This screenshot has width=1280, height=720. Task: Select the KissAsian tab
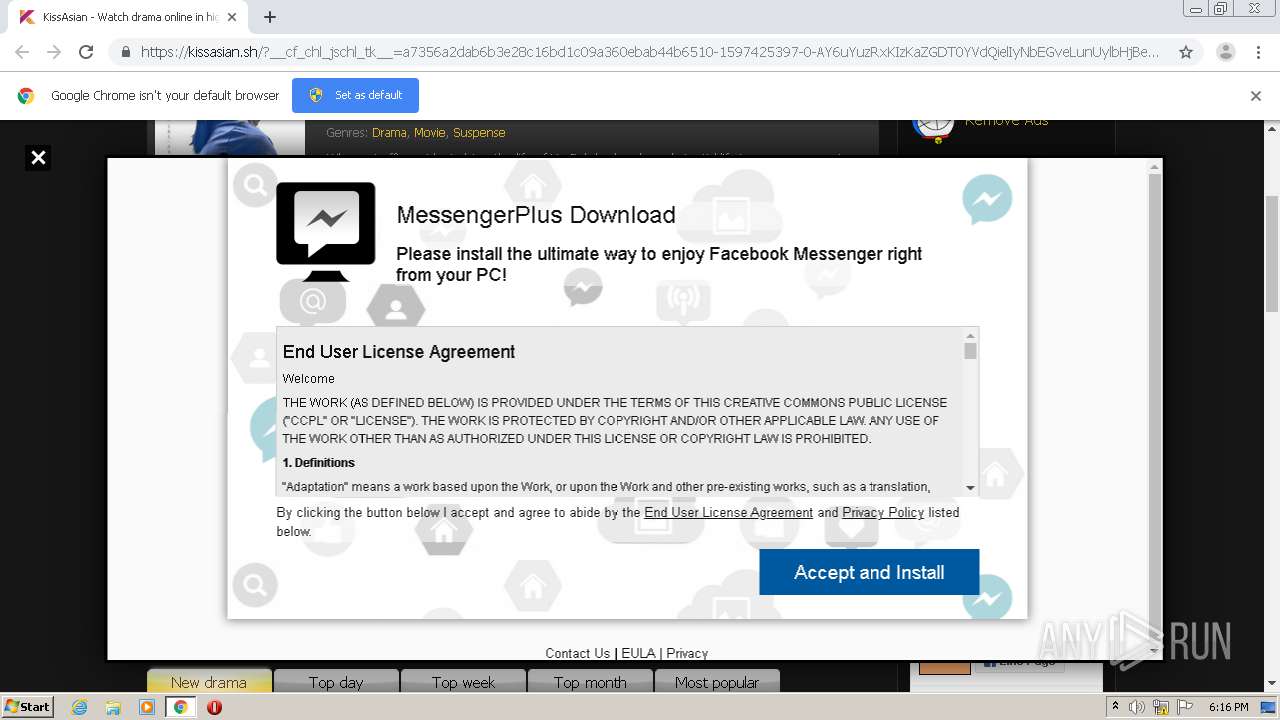tap(128, 17)
